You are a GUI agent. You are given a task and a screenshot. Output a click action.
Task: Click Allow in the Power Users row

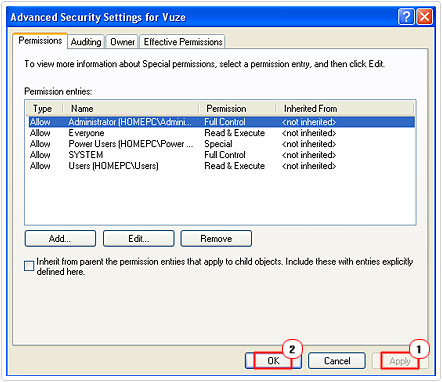pos(40,144)
